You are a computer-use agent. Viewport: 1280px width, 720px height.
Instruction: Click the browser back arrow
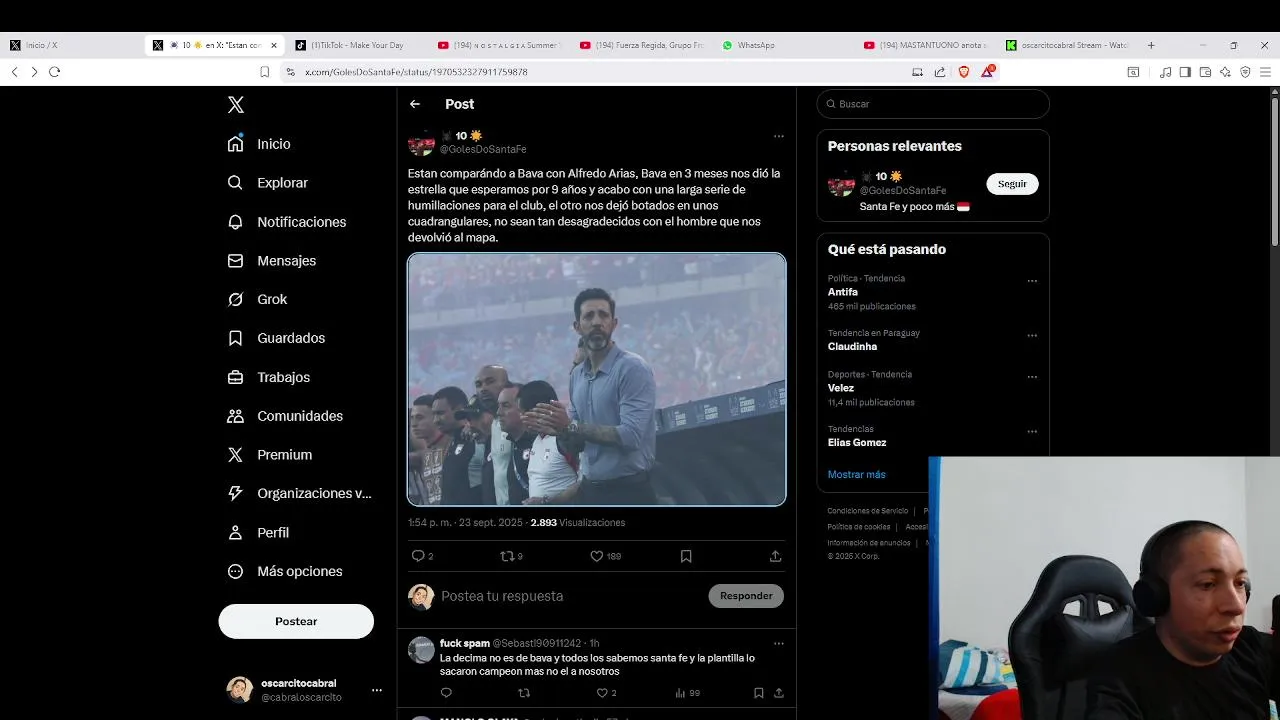(x=14, y=72)
